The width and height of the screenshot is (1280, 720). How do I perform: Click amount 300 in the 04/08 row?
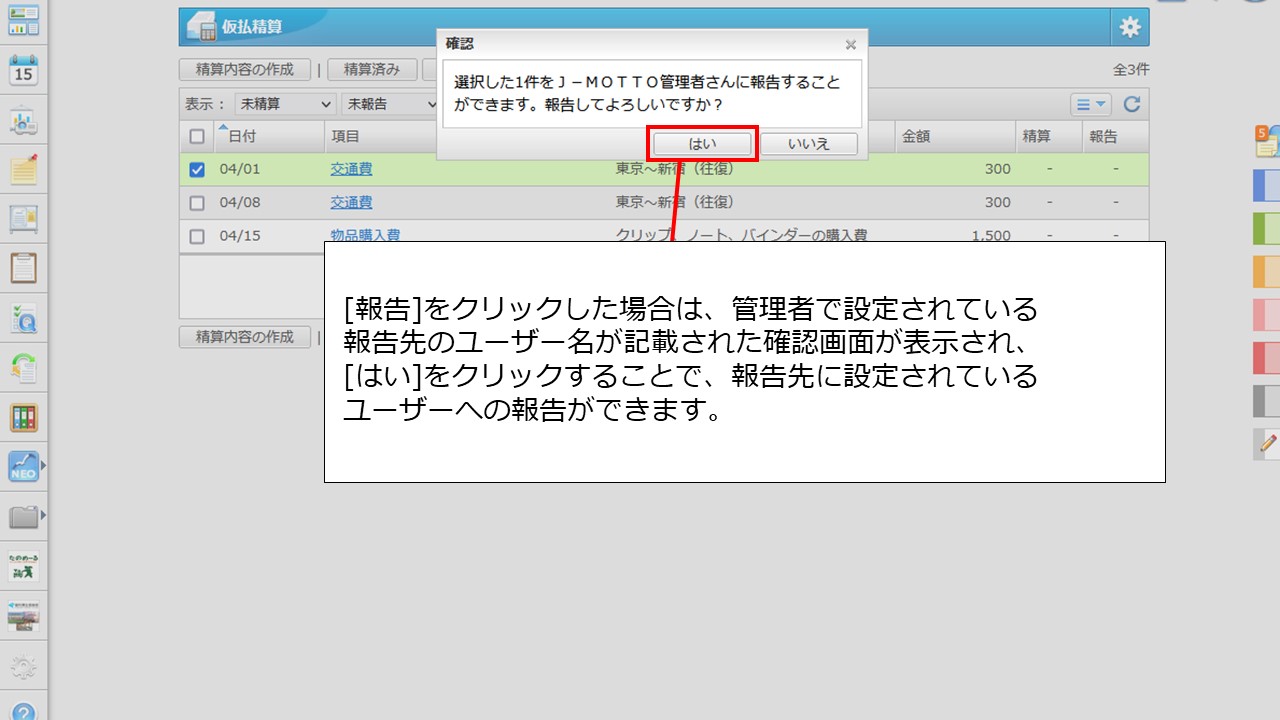tap(997, 203)
